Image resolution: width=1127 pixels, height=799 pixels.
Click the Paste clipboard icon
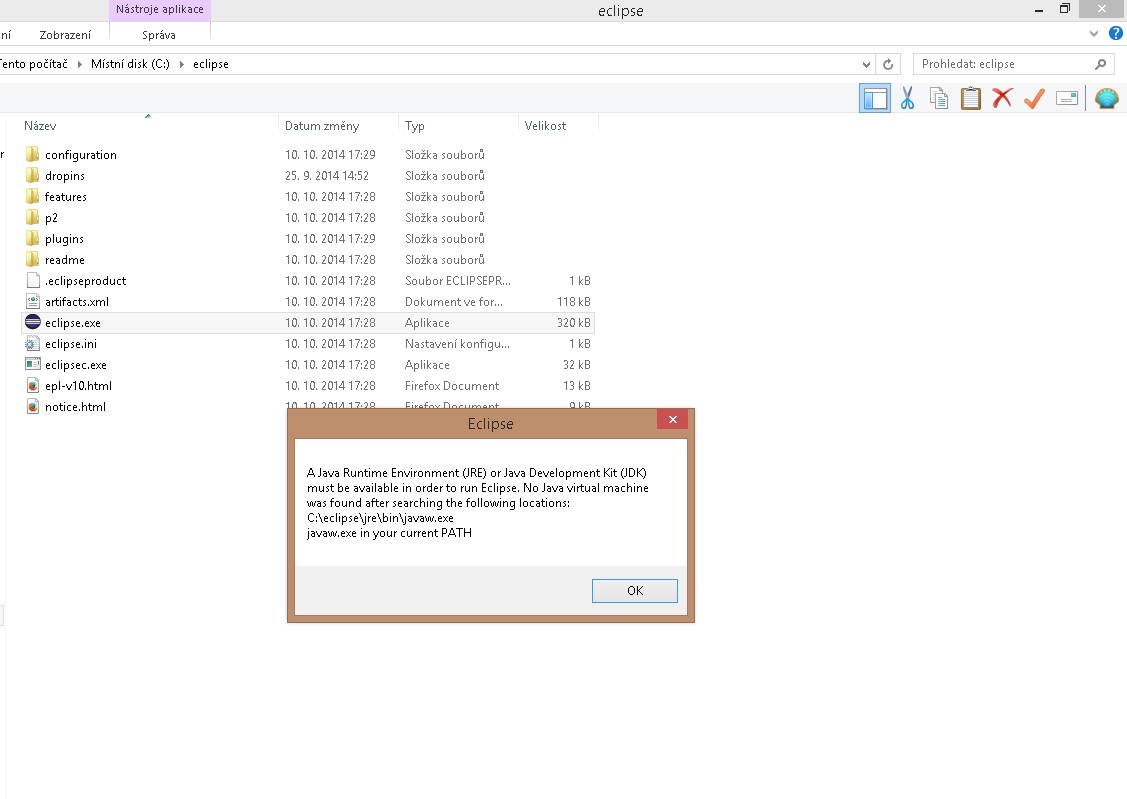(x=970, y=98)
